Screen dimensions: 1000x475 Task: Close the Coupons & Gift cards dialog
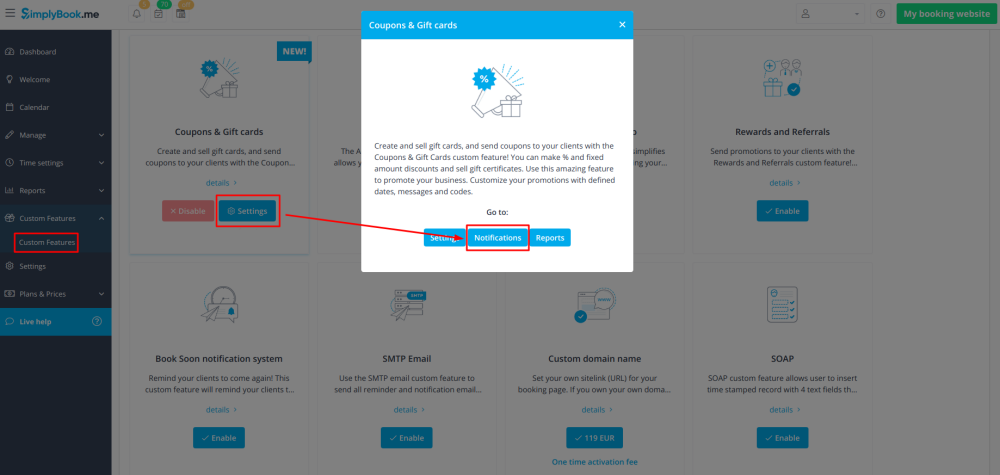(622, 25)
